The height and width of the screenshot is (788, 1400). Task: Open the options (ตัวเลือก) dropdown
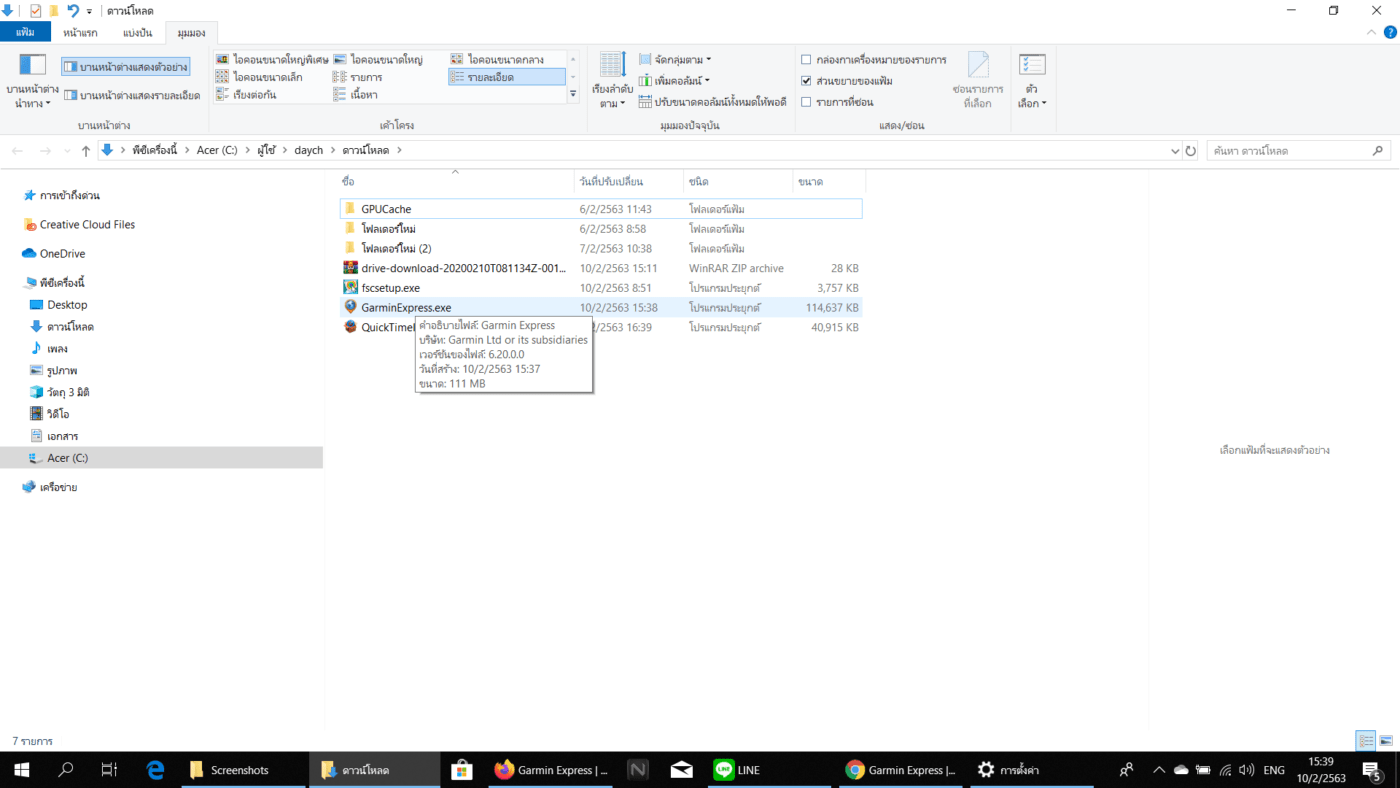(1031, 80)
